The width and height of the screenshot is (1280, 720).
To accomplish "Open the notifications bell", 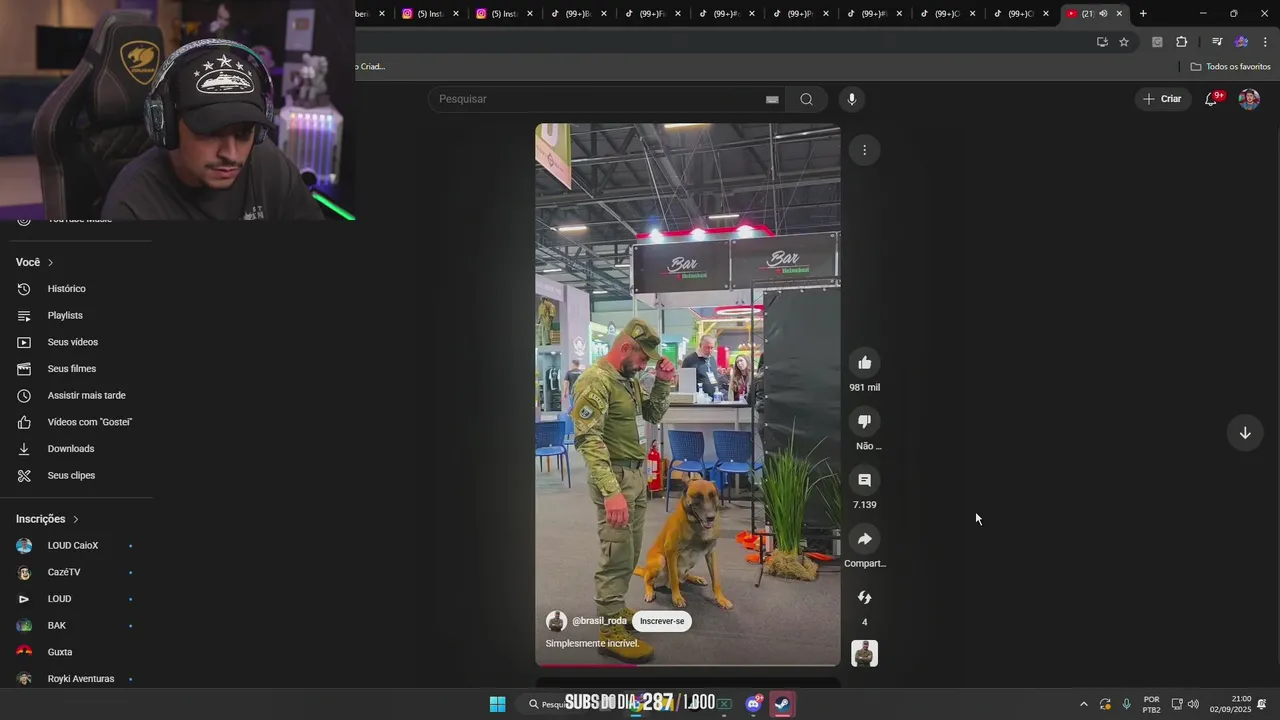I will pyautogui.click(x=1211, y=99).
